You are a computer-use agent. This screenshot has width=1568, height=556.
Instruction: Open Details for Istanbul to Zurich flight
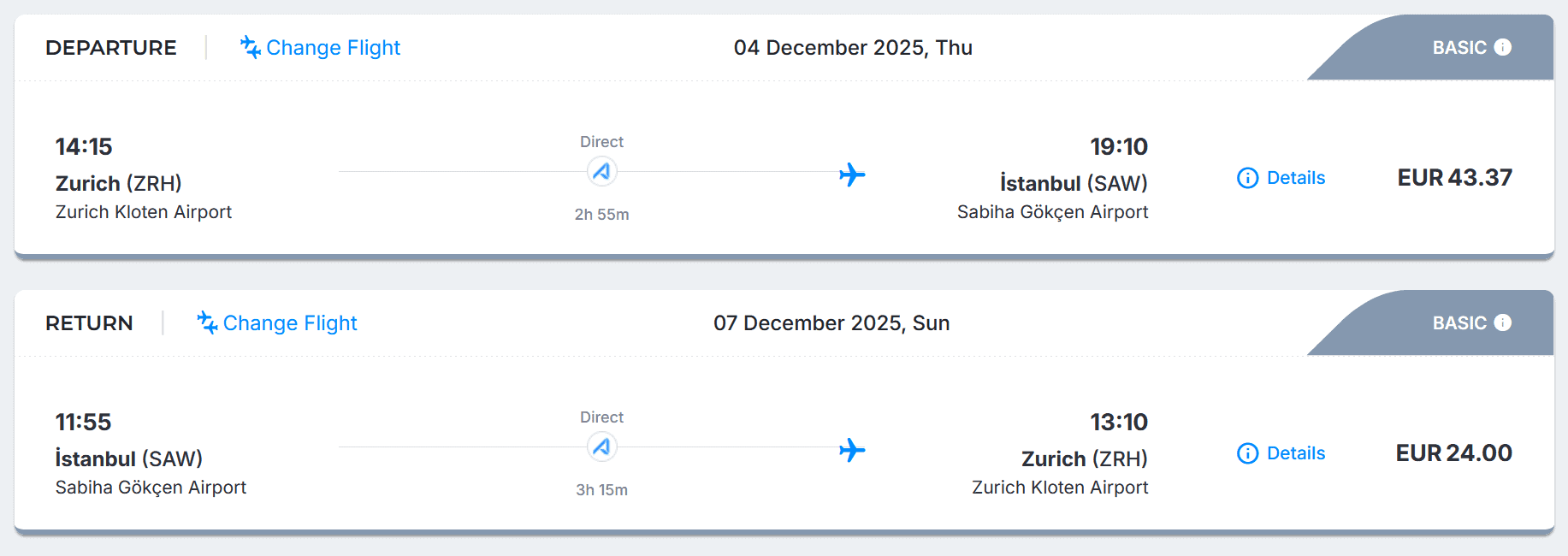coord(1295,453)
